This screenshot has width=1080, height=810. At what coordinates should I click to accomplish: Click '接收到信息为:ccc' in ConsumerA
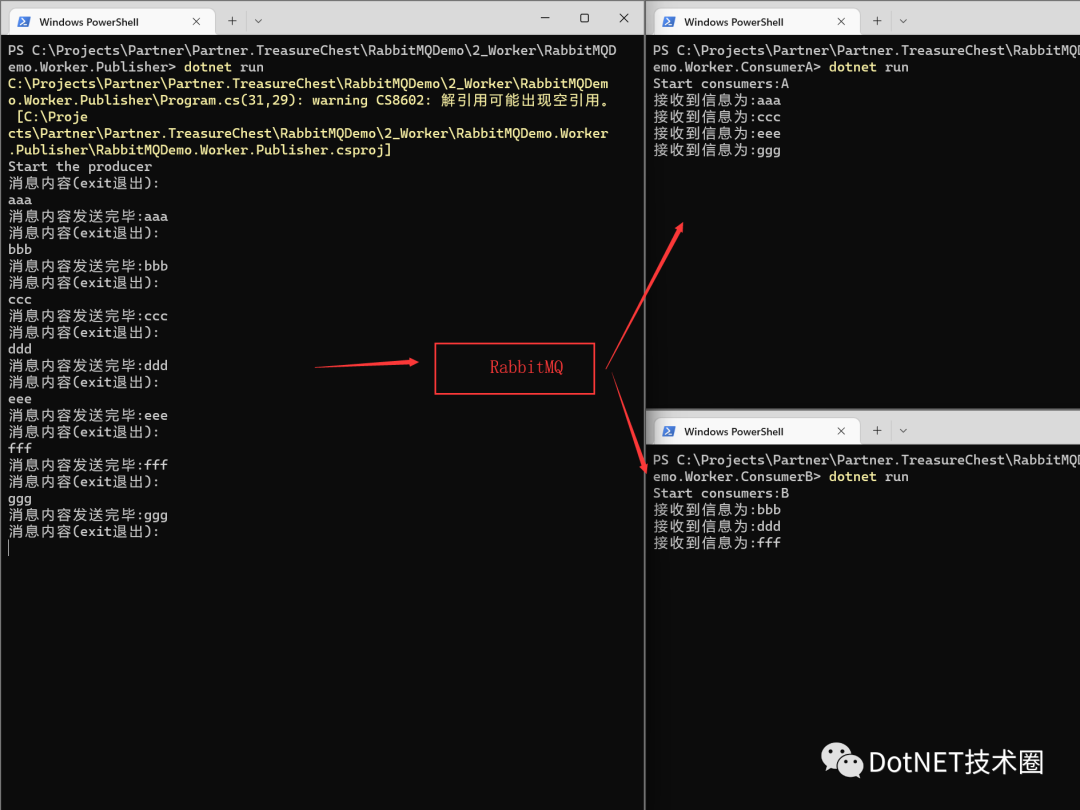pos(717,117)
